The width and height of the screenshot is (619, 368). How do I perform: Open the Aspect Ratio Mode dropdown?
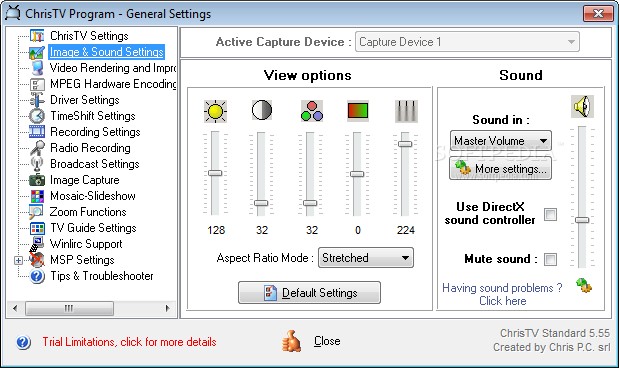tap(366, 258)
